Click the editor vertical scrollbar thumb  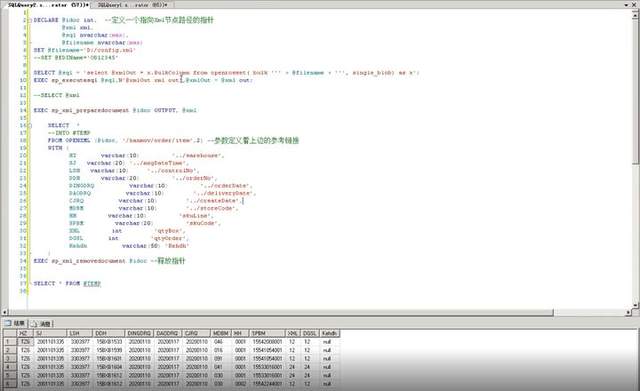[636, 91]
